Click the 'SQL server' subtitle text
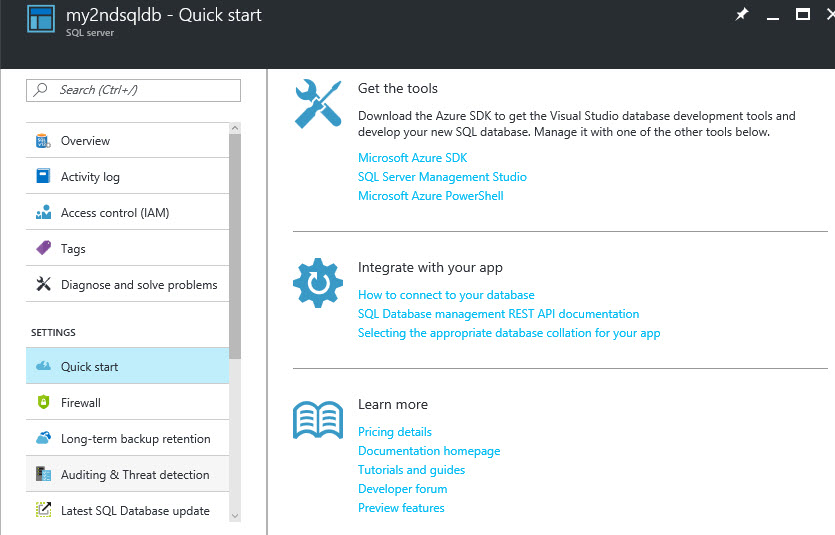Screen dimensions: 835x535 click(x=90, y=32)
